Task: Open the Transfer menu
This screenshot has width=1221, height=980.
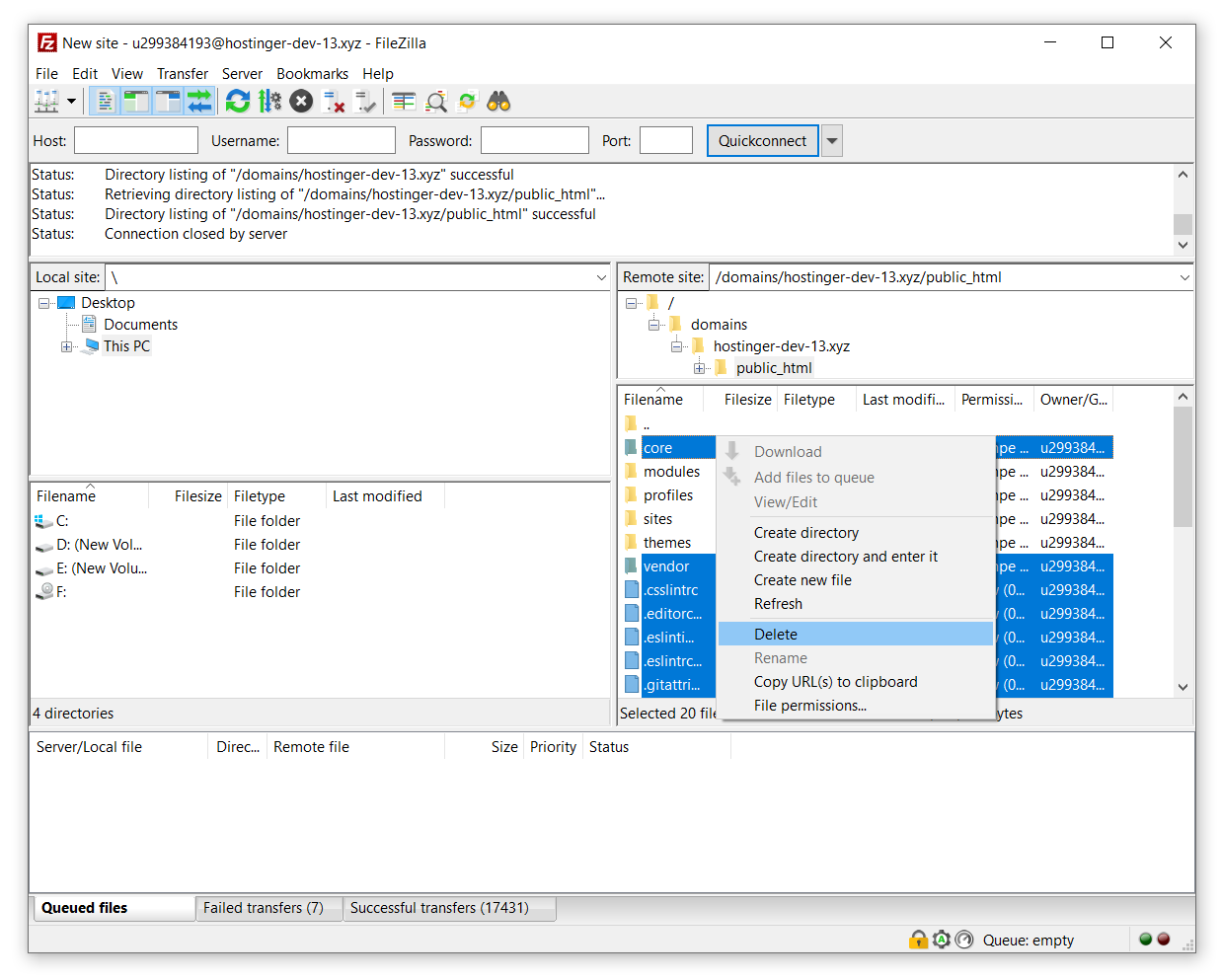Action: (183, 74)
